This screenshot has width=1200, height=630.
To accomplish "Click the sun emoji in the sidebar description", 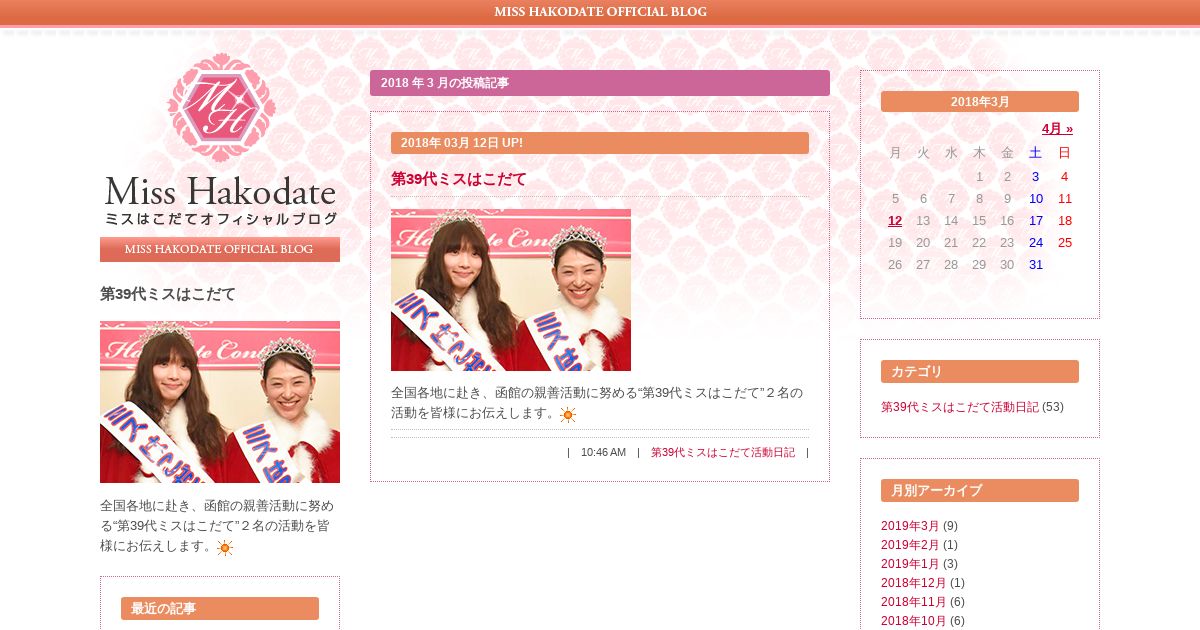I will point(225,547).
